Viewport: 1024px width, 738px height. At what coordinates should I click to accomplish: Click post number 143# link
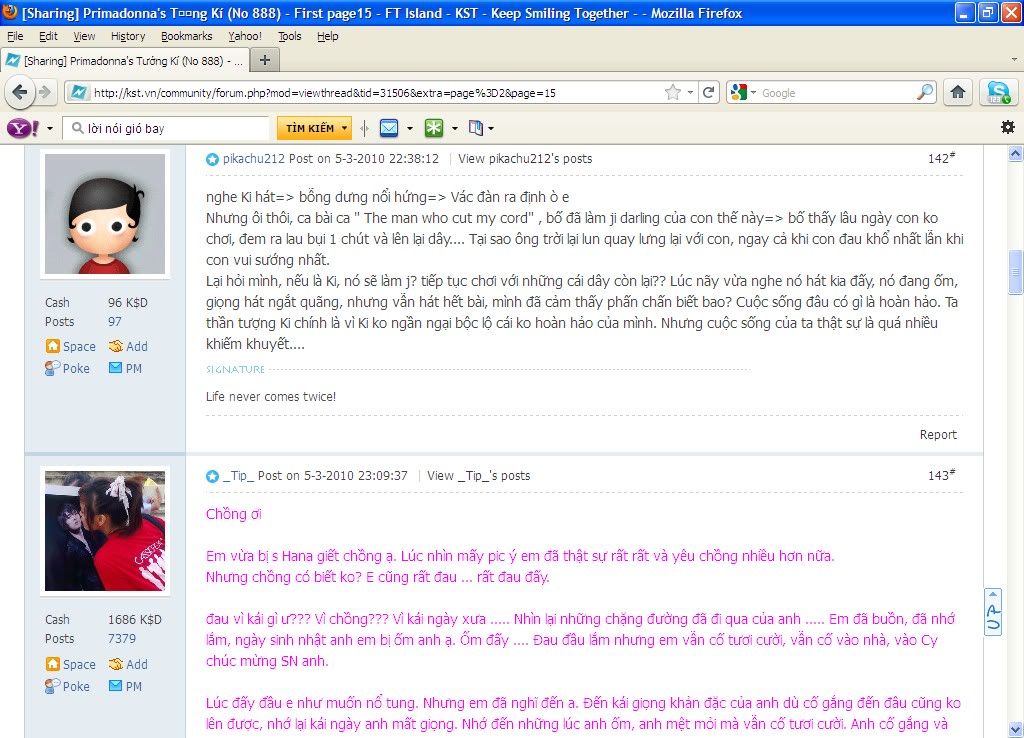pos(941,475)
